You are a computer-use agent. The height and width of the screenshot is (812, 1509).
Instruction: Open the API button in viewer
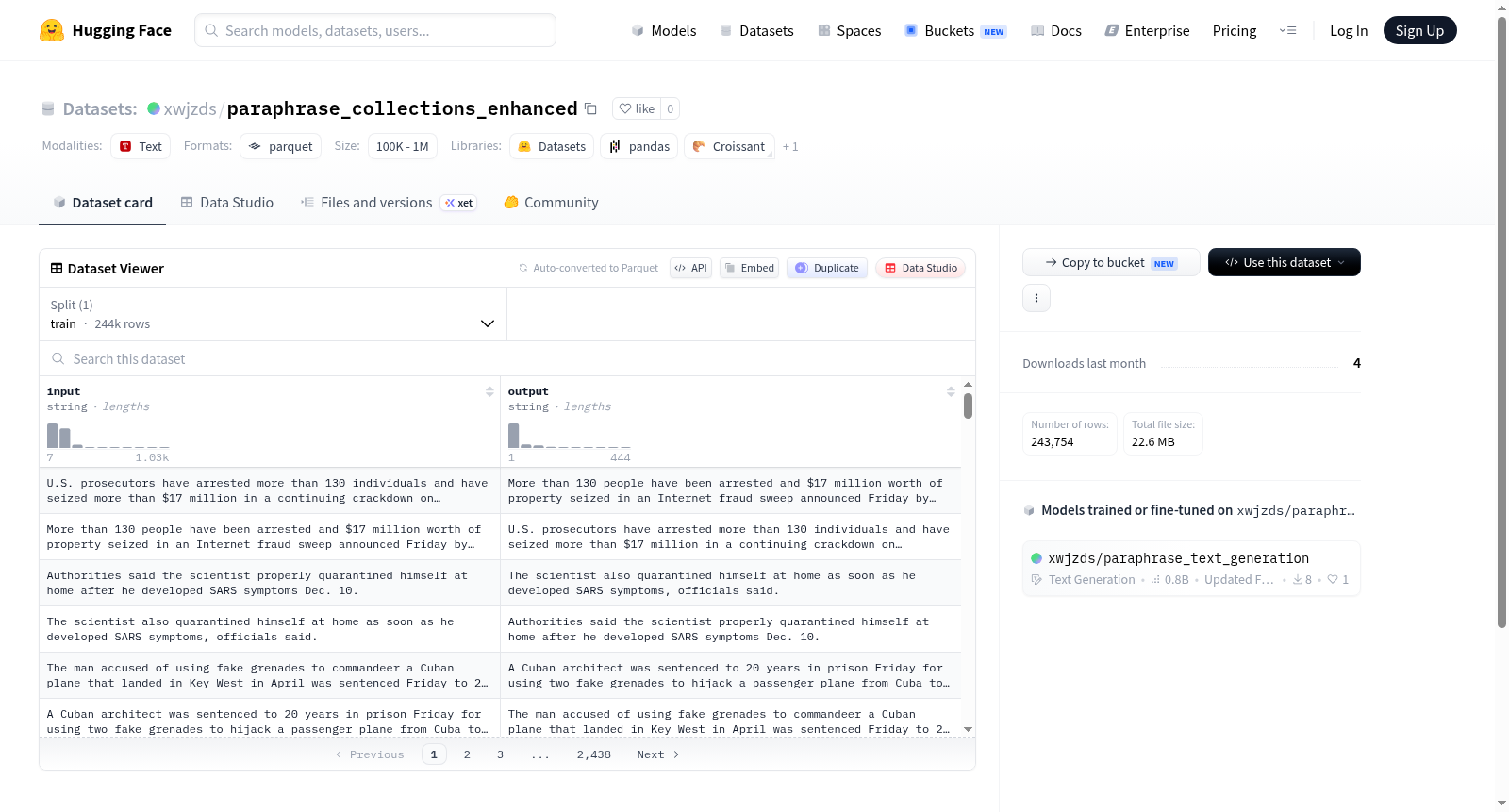690,268
